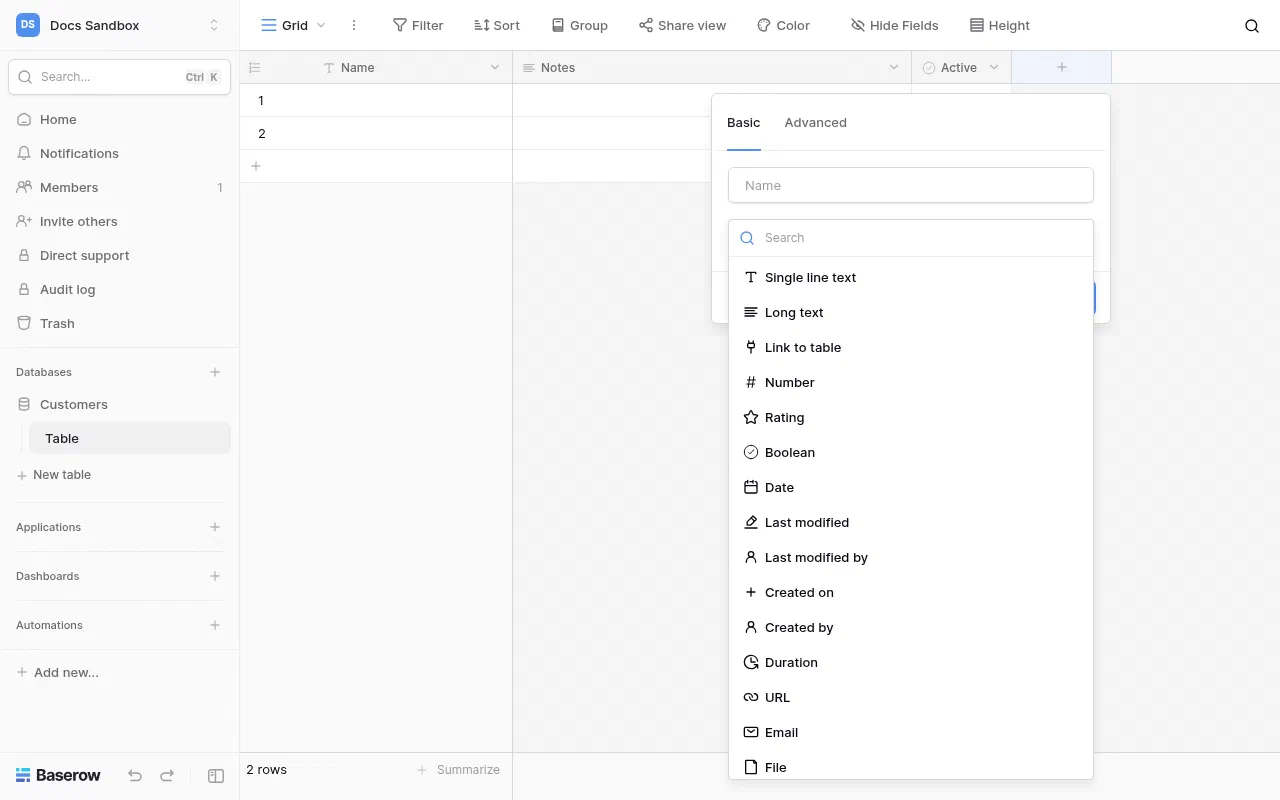The height and width of the screenshot is (800, 1280).
Task: Select Boolean field type
Action: click(911, 452)
